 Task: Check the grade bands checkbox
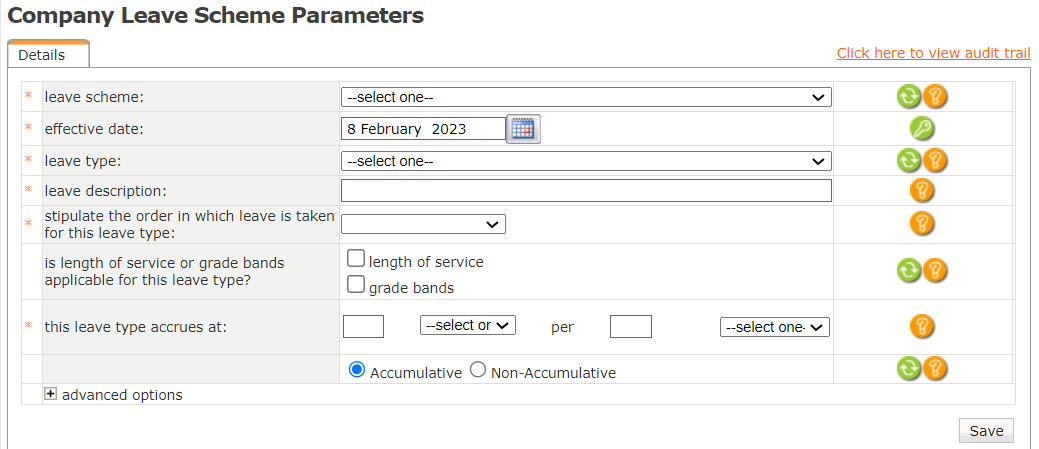[x=355, y=285]
